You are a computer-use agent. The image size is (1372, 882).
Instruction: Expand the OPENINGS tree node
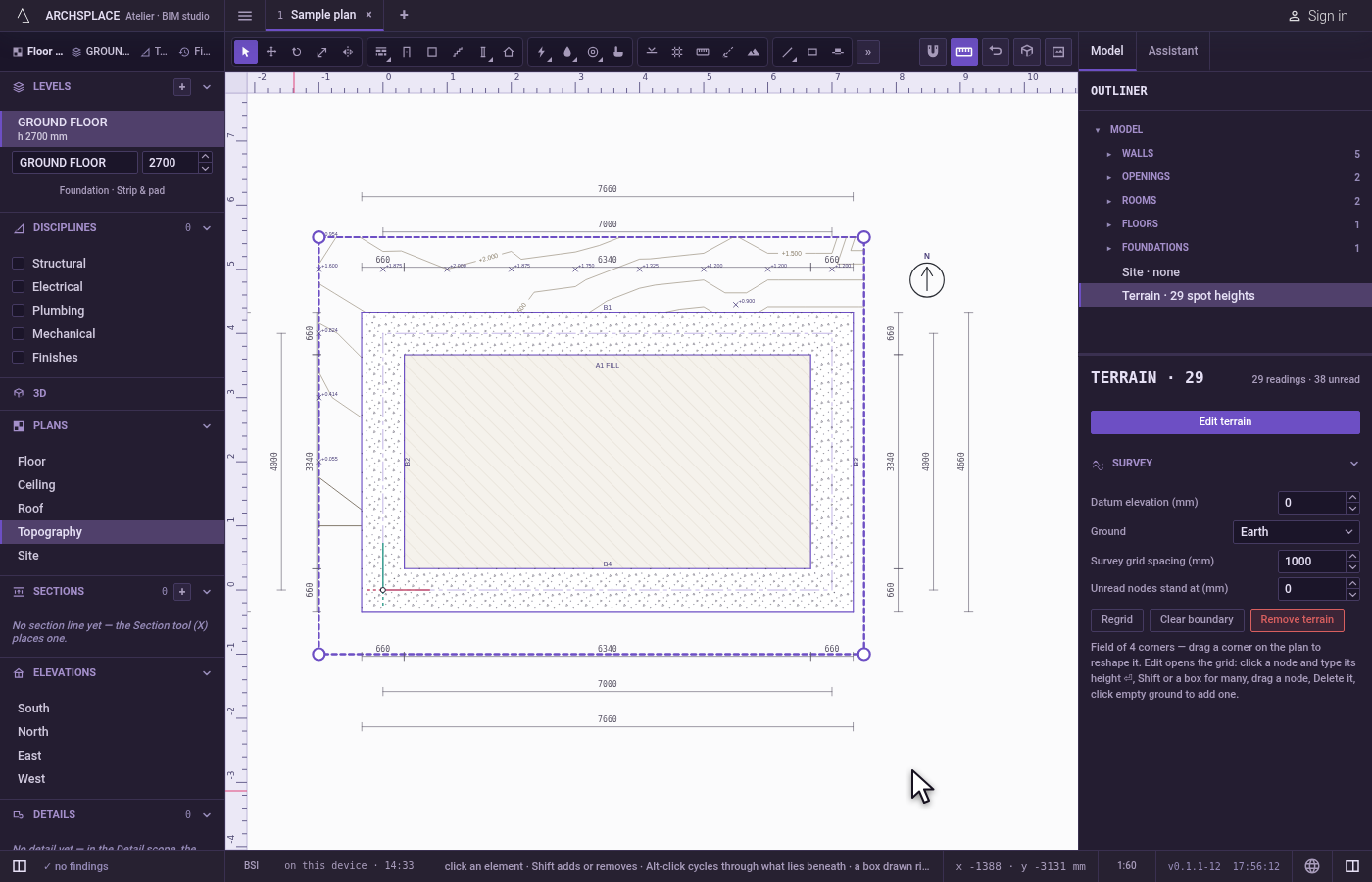click(x=1109, y=177)
